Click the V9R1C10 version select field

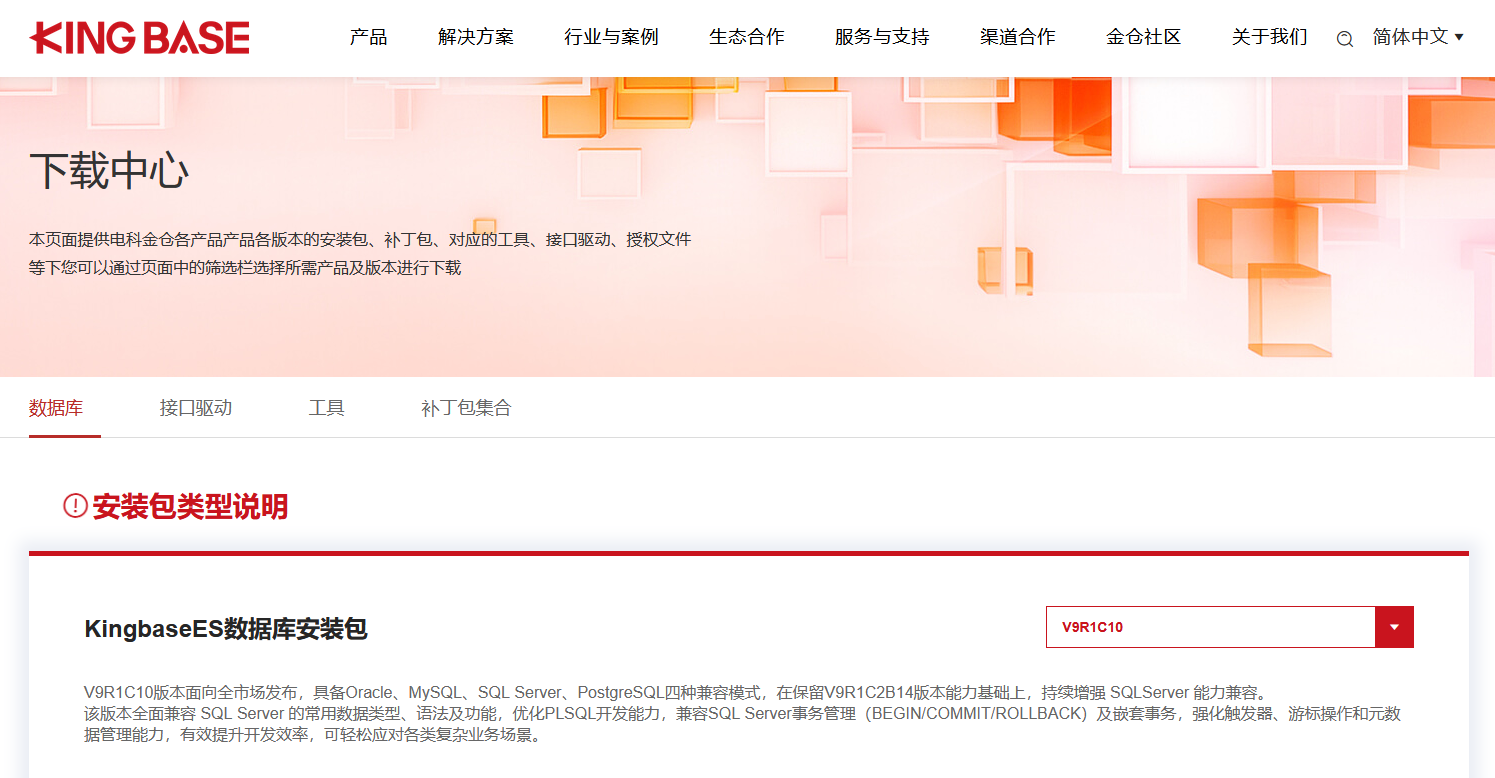click(x=1229, y=627)
